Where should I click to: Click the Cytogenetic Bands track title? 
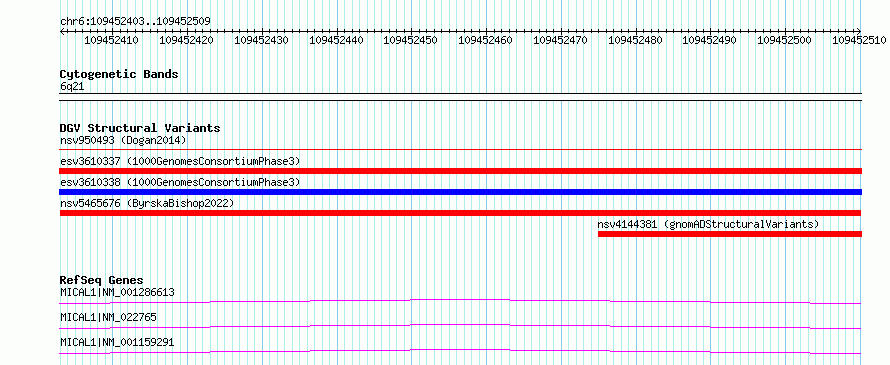pyautogui.click(x=119, y=74)
